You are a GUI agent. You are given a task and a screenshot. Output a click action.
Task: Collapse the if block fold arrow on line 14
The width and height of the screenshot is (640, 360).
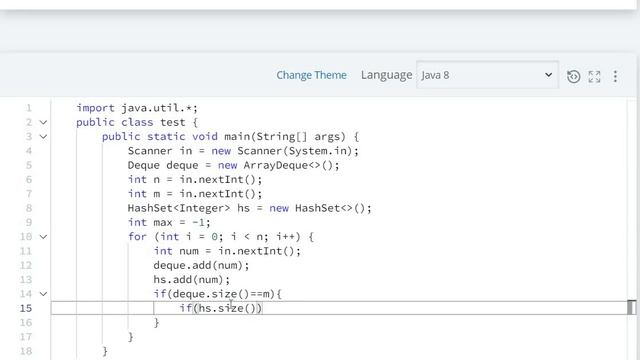(x=43, y=294)
